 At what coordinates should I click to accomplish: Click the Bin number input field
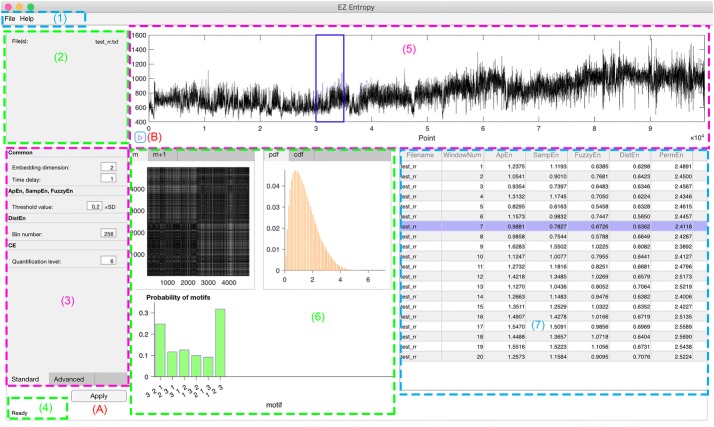tap(108, 234)
